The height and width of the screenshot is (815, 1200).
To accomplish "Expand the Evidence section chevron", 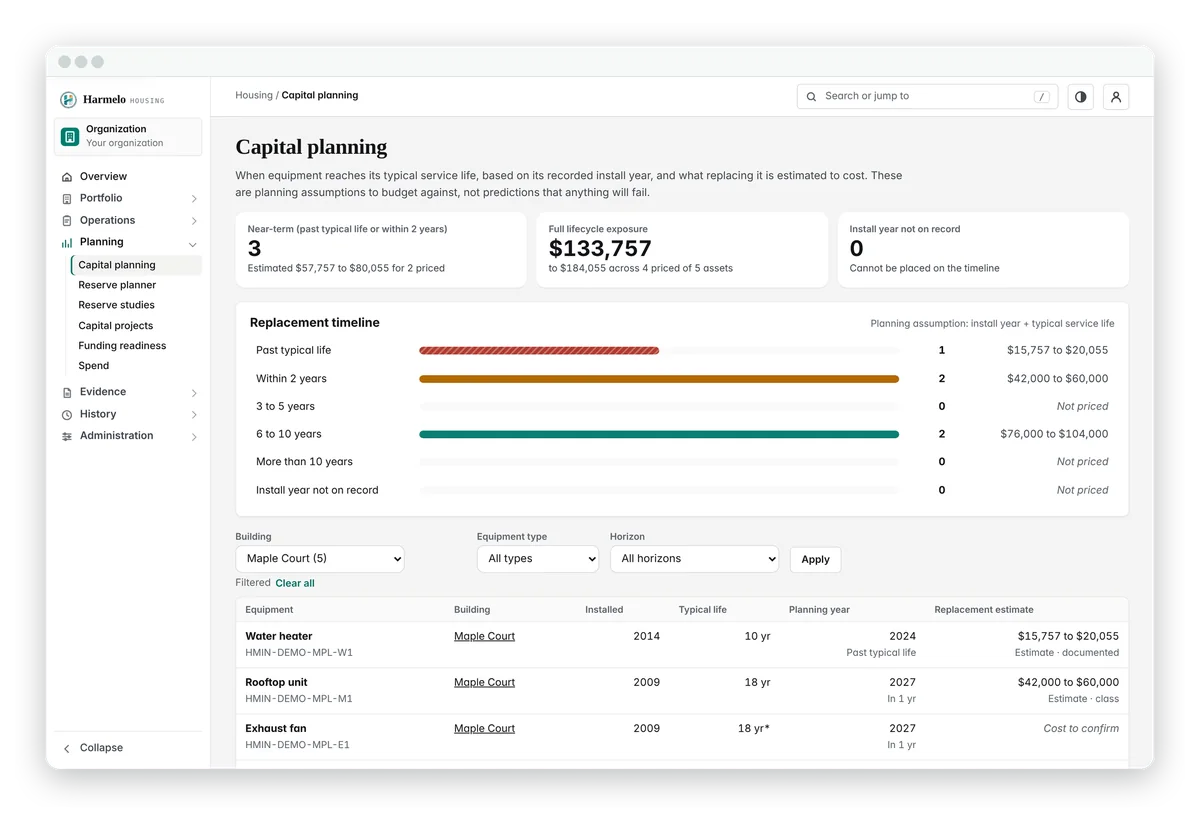I will tap(194, 393).
